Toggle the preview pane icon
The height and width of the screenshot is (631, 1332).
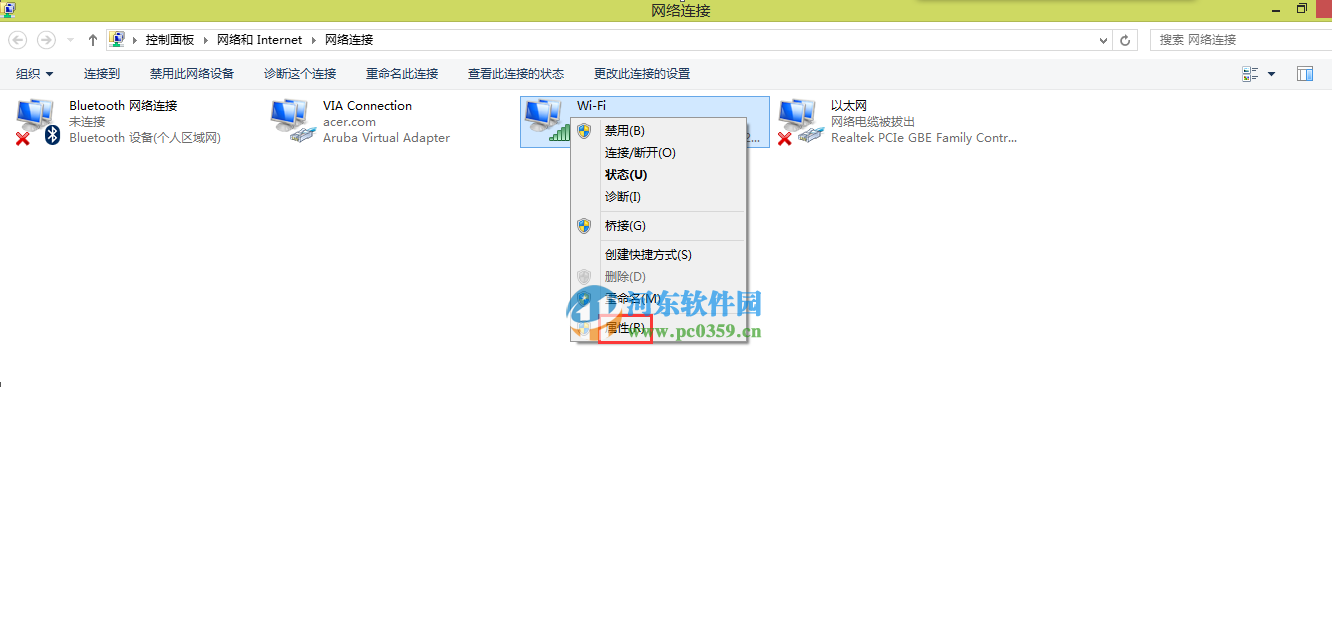click(1305, 73)
